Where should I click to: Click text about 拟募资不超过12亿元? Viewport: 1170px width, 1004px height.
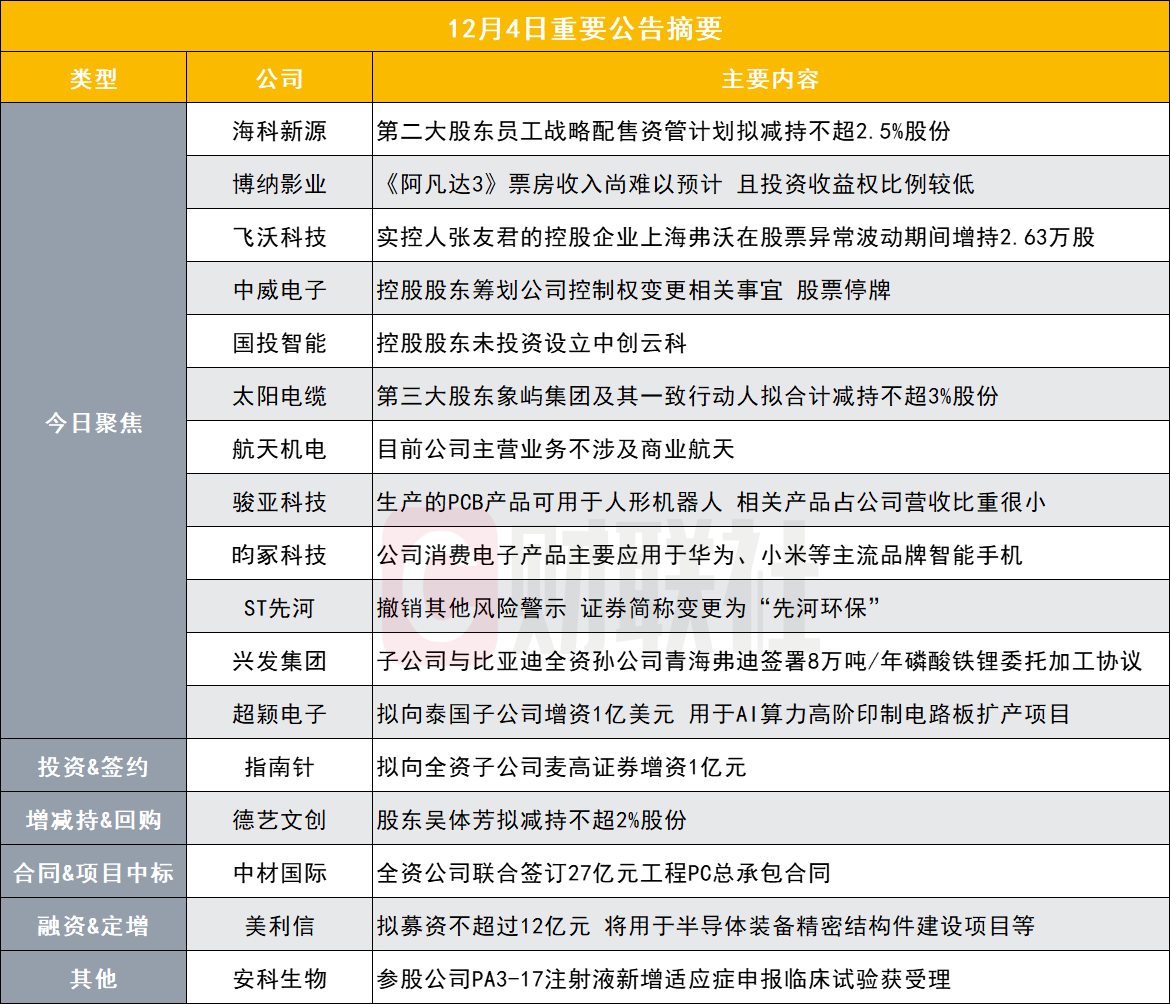(x=706, y=926)
